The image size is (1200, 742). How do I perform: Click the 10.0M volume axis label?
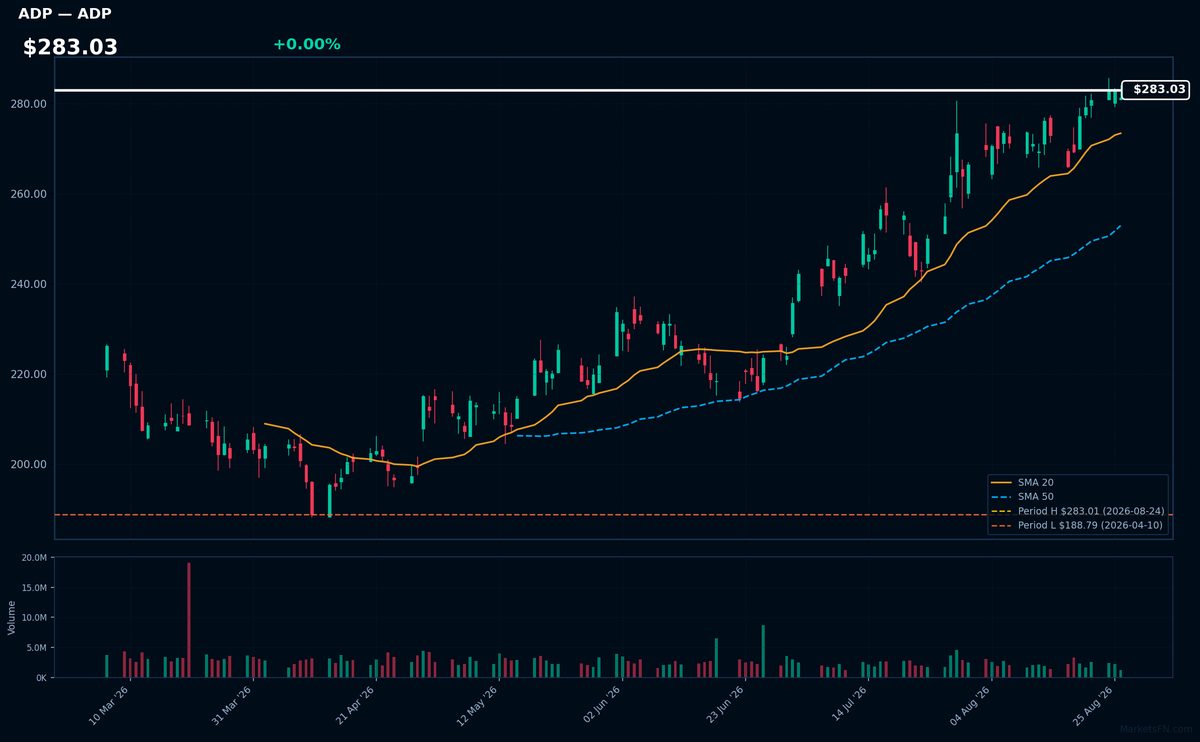(x=33, y=617)
